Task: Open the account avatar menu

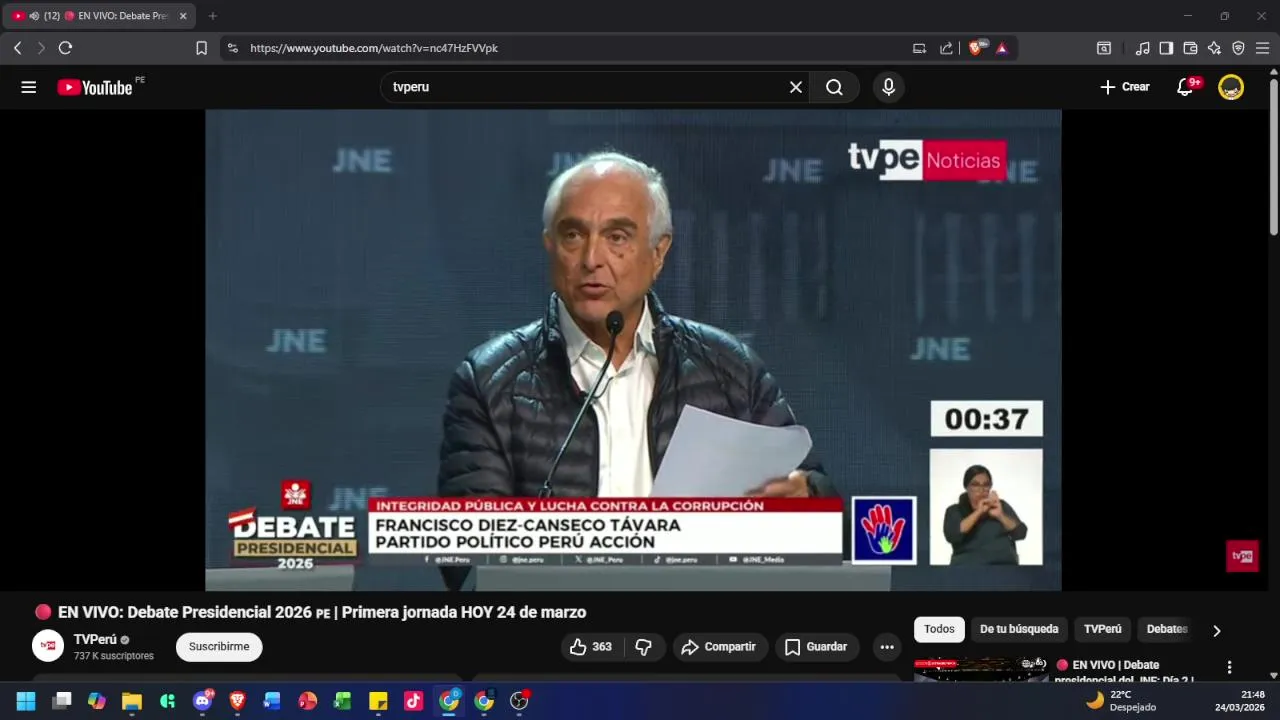Action: [x=1231, y=87]
